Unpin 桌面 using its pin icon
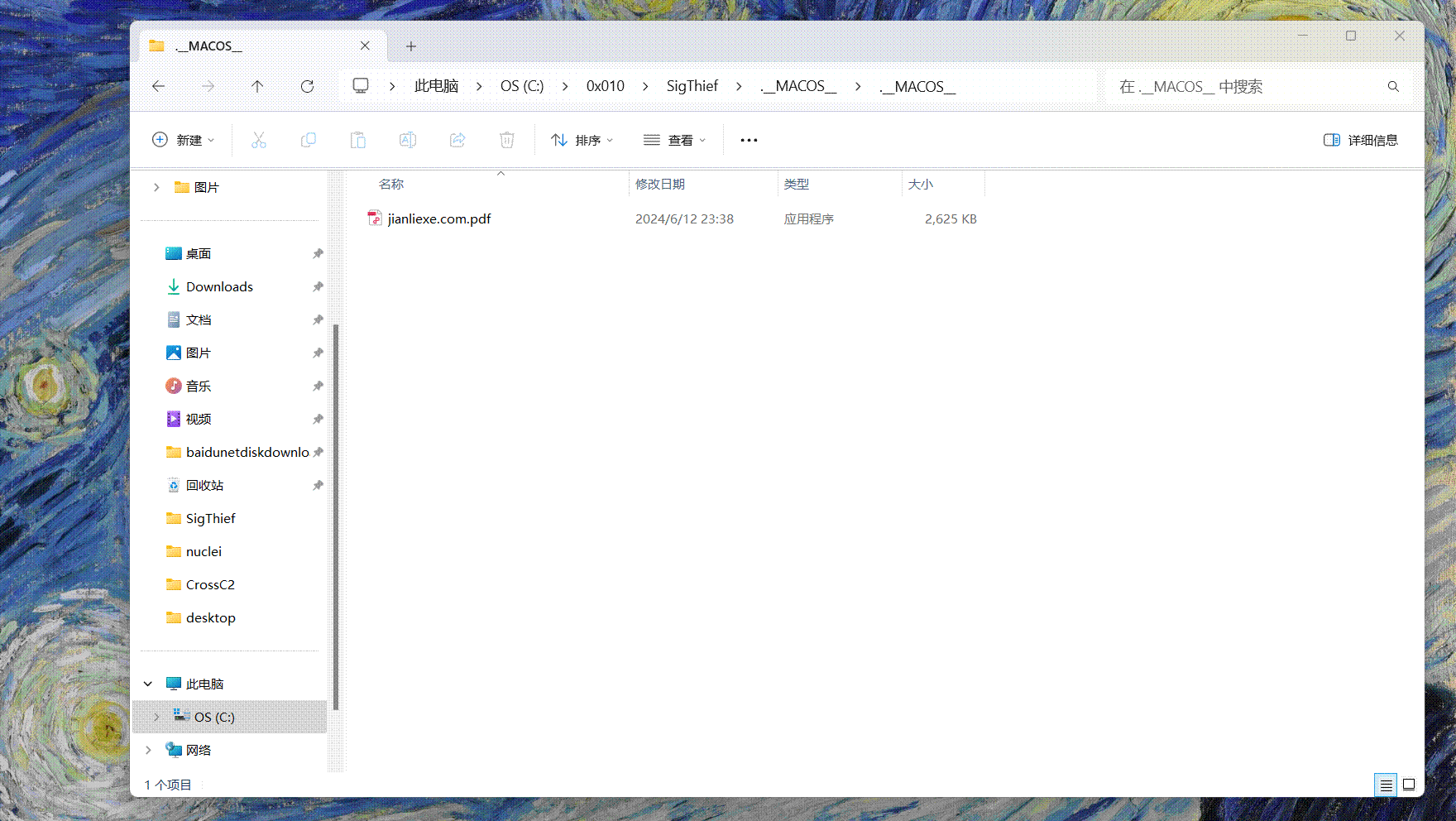 318,253
